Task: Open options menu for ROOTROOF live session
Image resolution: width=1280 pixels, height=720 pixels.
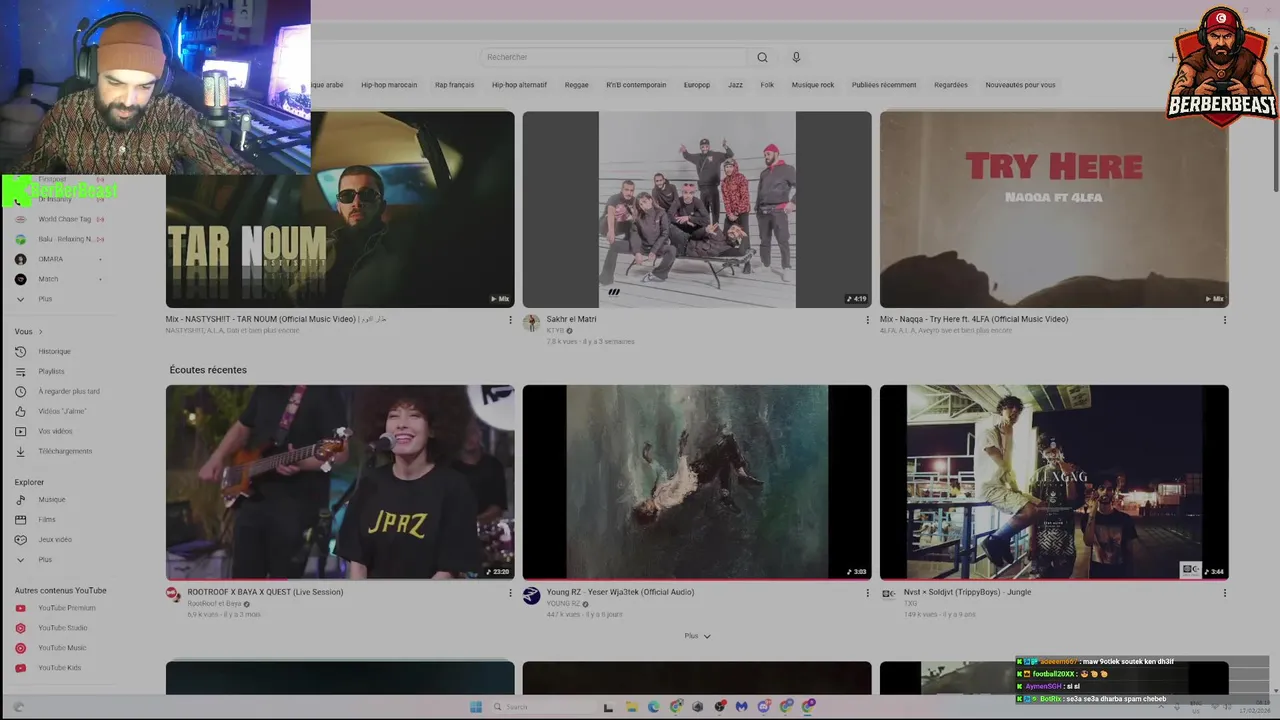Action: (x=510, y=593)
